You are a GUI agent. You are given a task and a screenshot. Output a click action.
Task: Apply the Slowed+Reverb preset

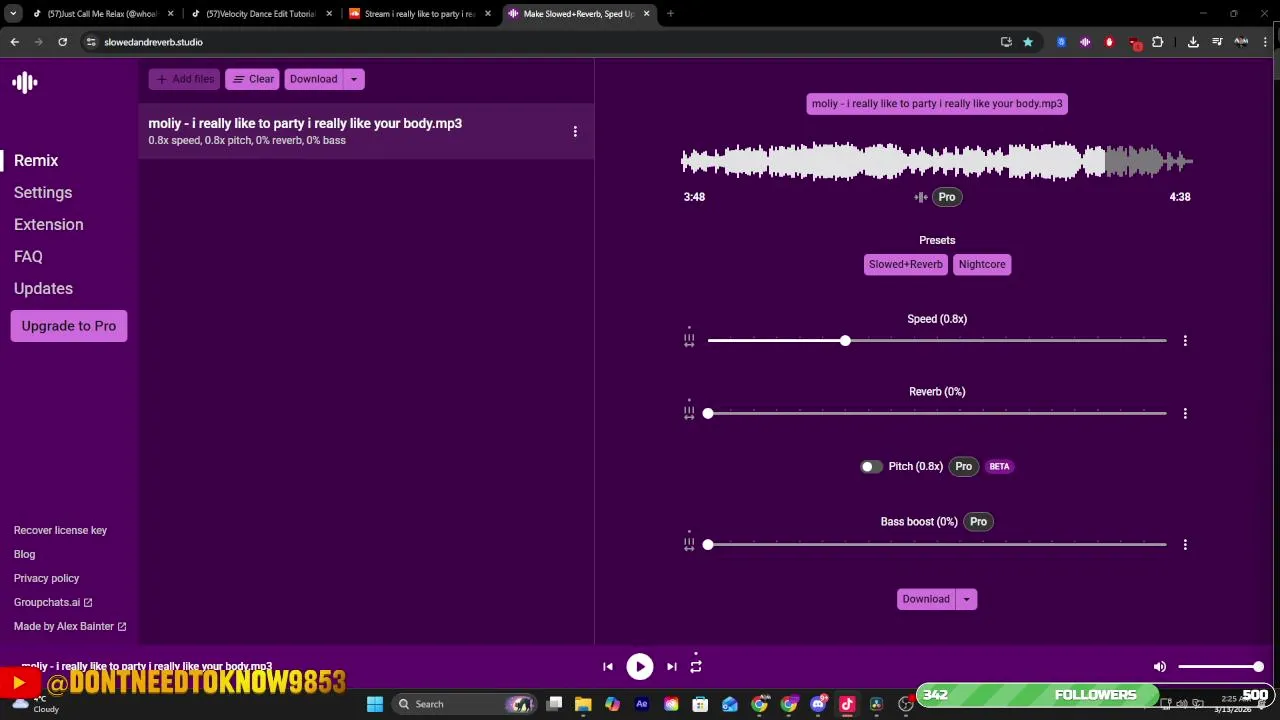coord(906,264)
